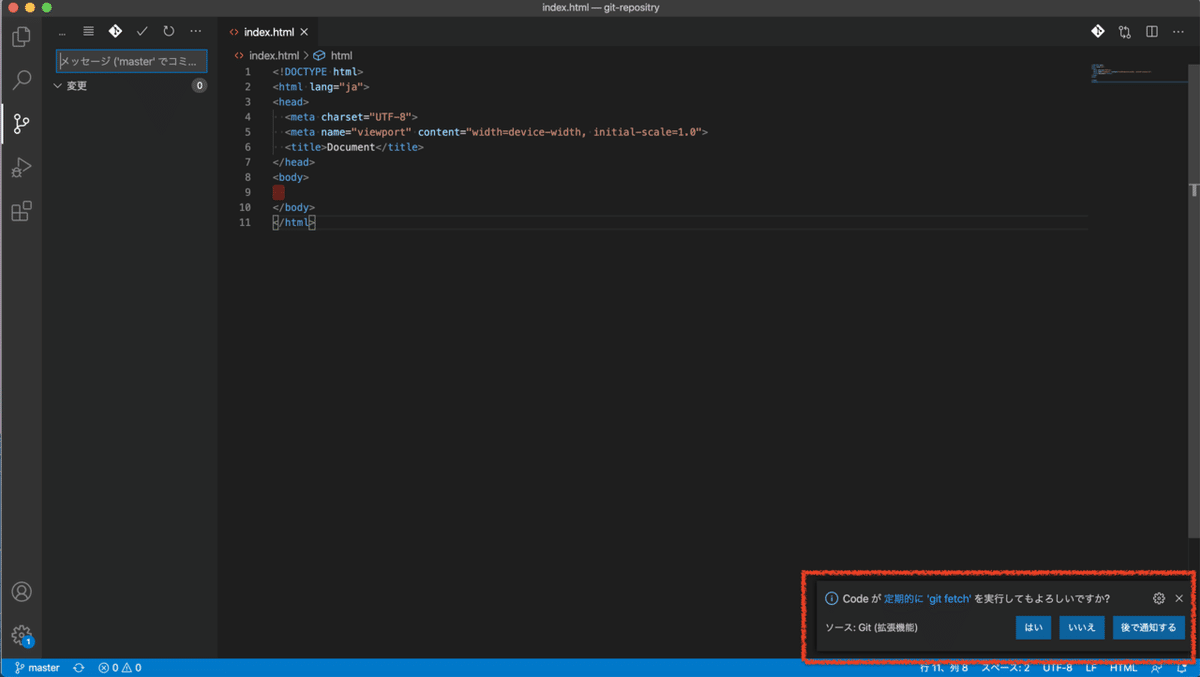Click the info icon in notification
Viewport: 1200px width, 677px height.
coord(831,598)
